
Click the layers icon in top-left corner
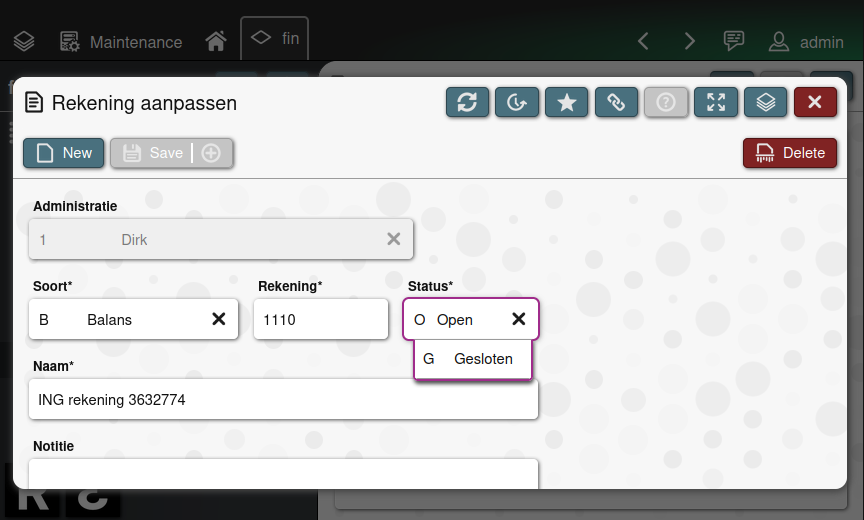click(24, 42)
